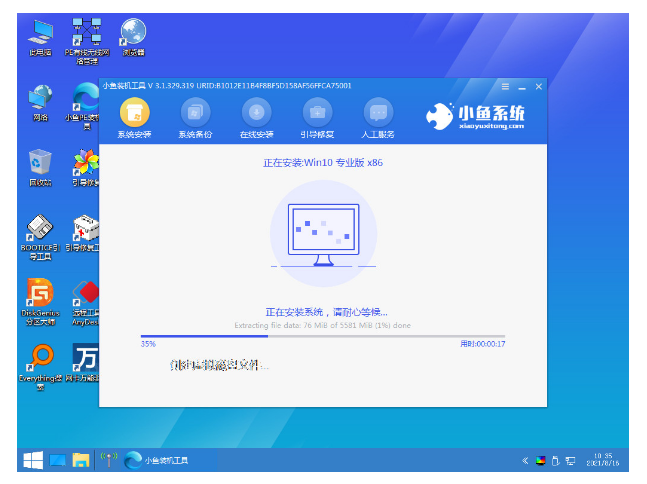Image resolution: width=647 pixels, height=484 pixels.
Task: Open 人工服务 support section
Action: pyautogui.click(x=377, y=112)
